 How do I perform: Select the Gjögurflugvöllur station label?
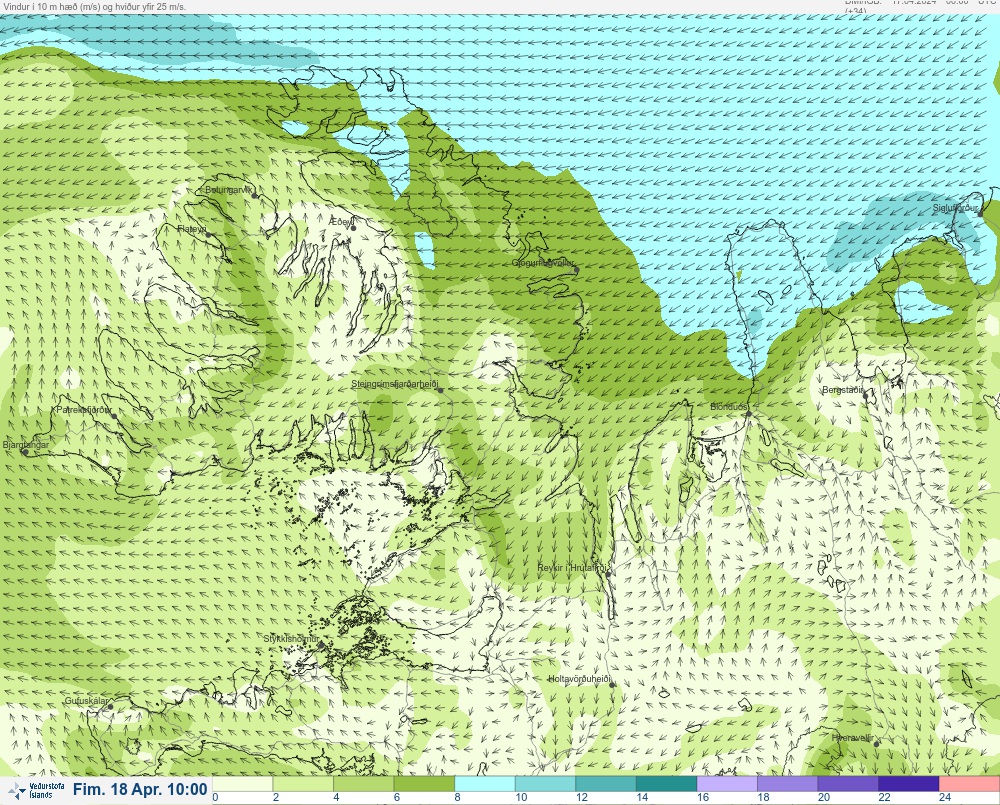(543, 263)
